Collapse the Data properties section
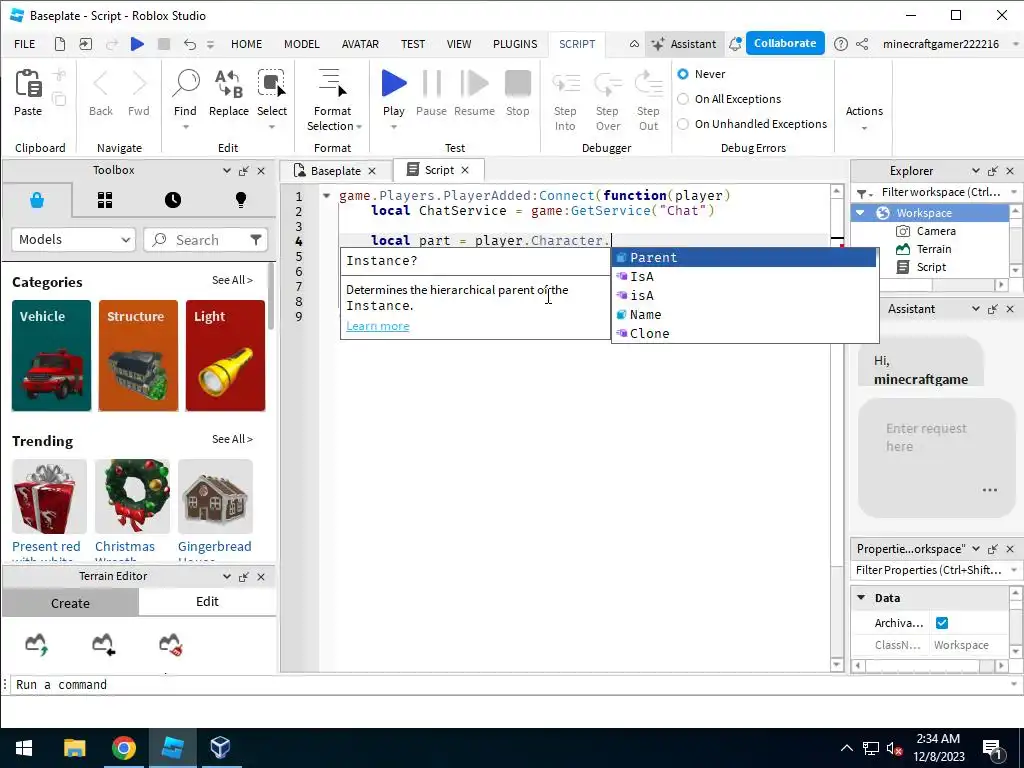The height and width of the screenshot is (768, 1024). 861,598
